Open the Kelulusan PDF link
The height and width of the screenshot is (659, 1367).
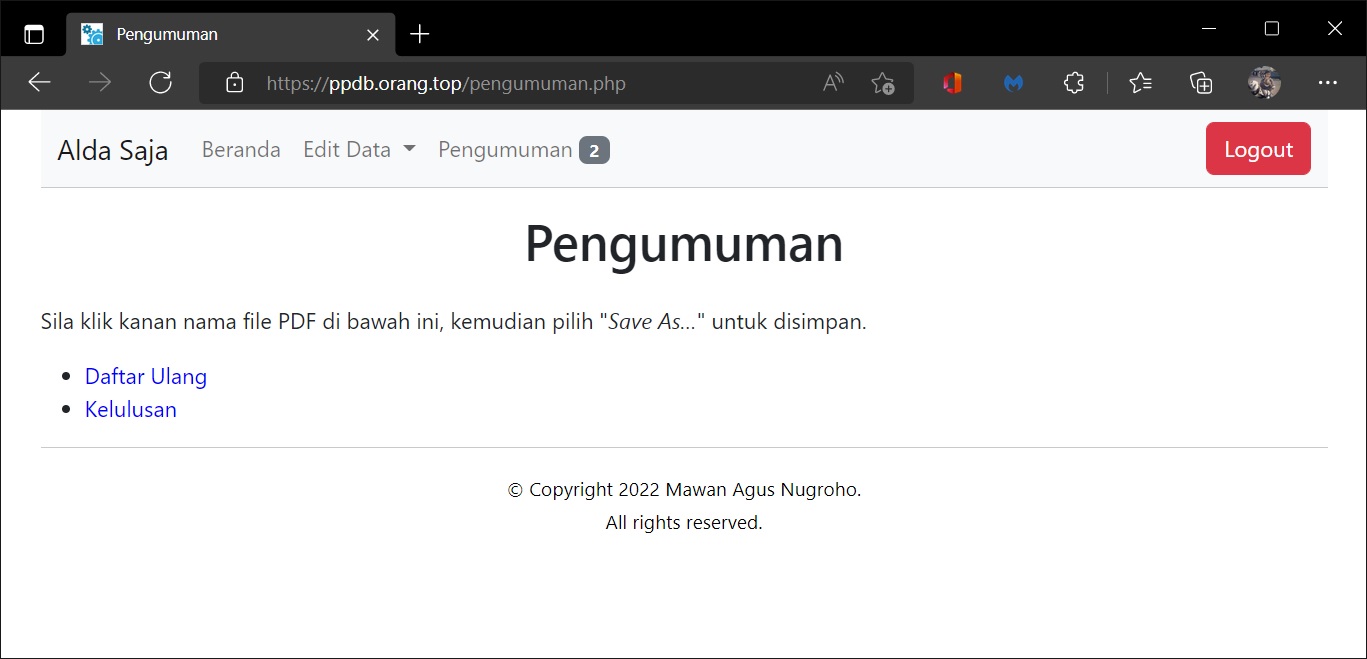tap(131, 409)
